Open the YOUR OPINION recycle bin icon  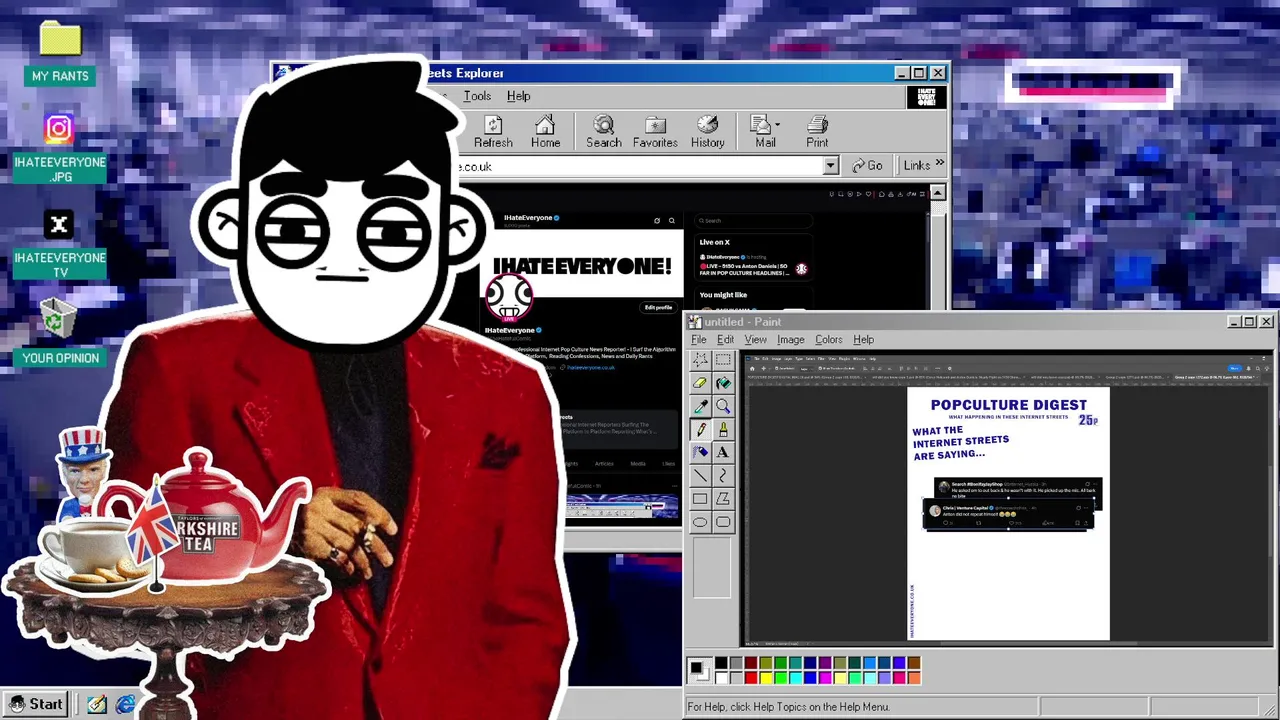point(60,333)
